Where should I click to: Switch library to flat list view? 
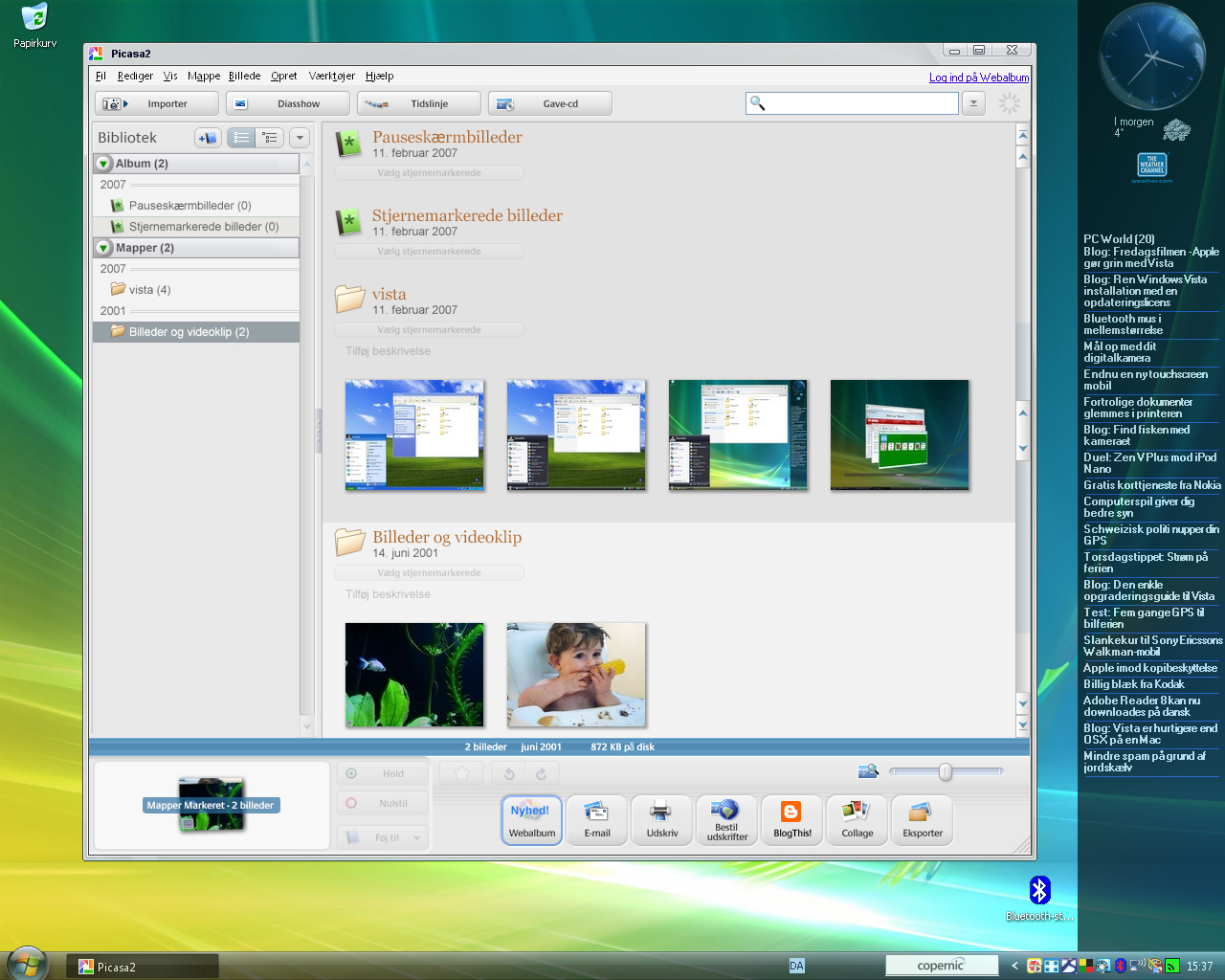(x=241, y=138)
